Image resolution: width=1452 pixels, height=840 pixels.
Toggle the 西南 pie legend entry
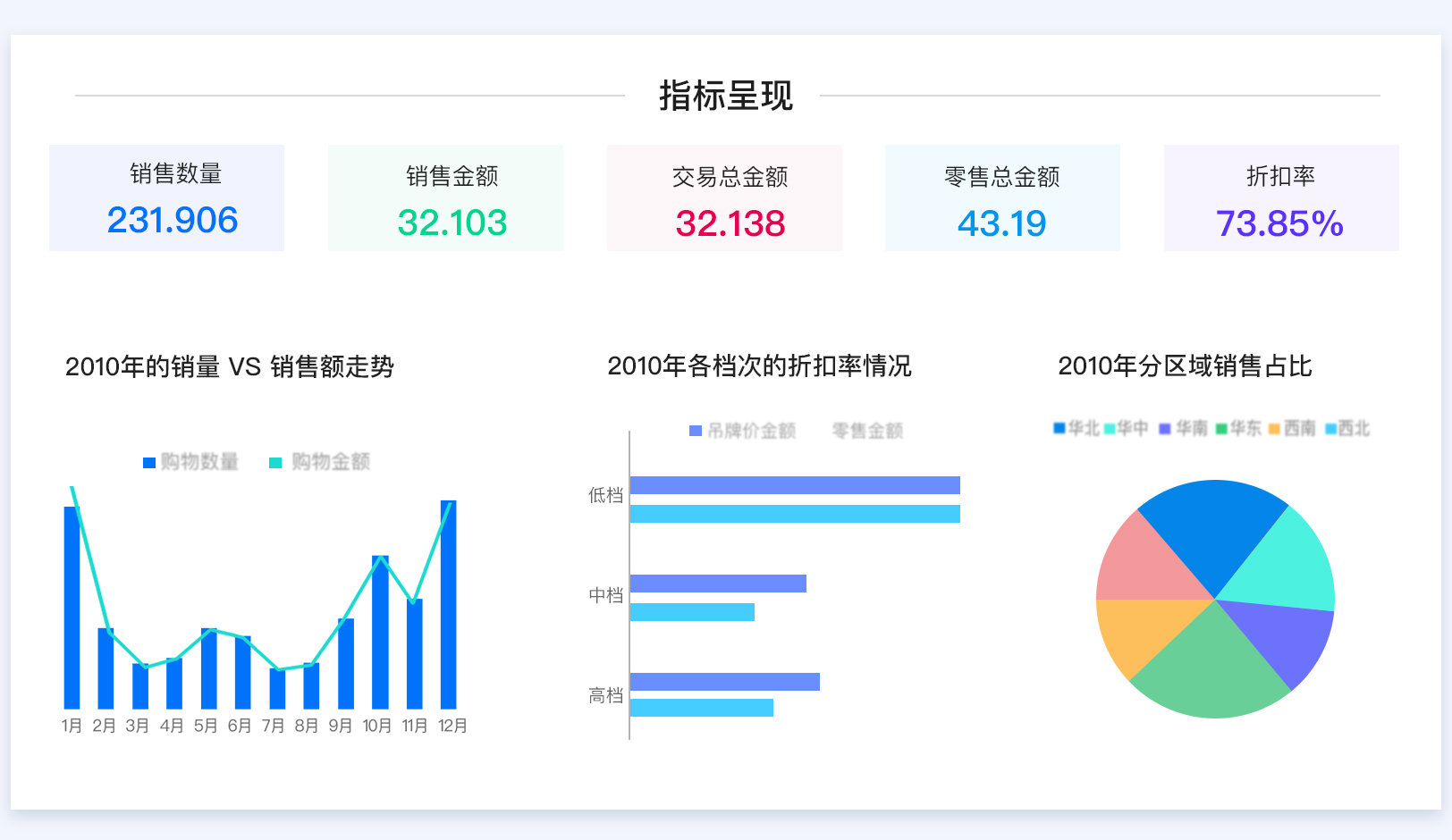tap(1293, 428)
